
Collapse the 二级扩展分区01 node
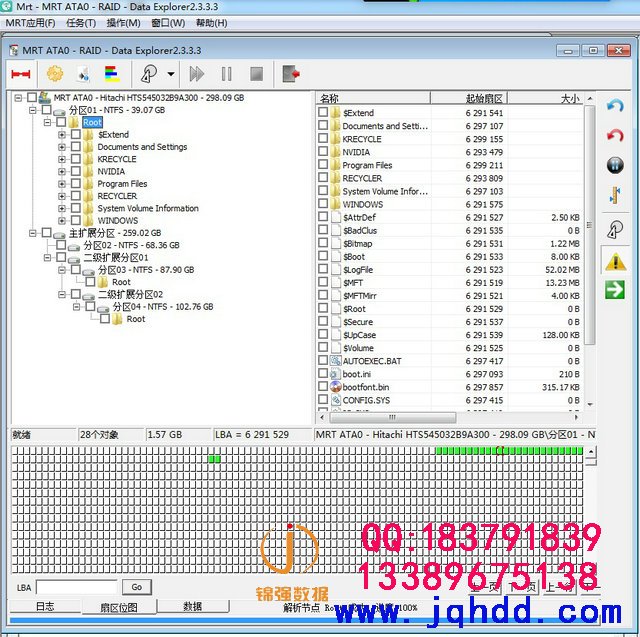click(47, 257)
